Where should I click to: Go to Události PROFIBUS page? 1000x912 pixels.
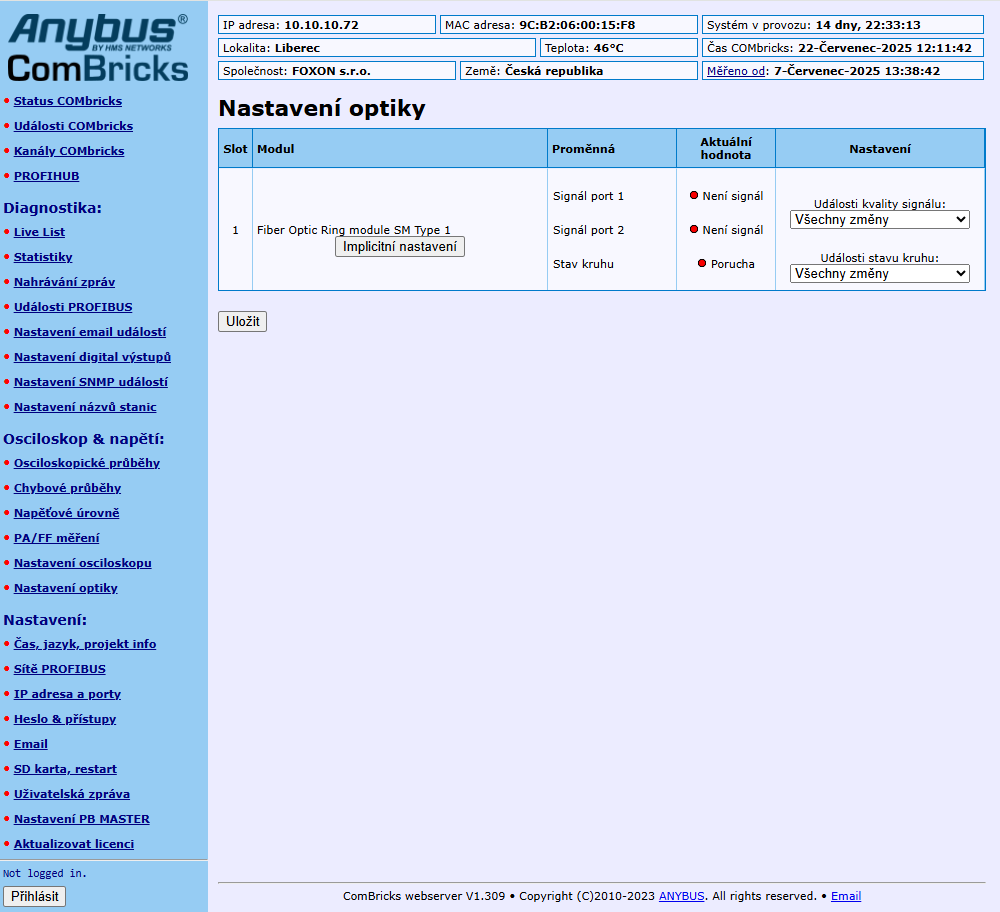[x=73, y=307]
